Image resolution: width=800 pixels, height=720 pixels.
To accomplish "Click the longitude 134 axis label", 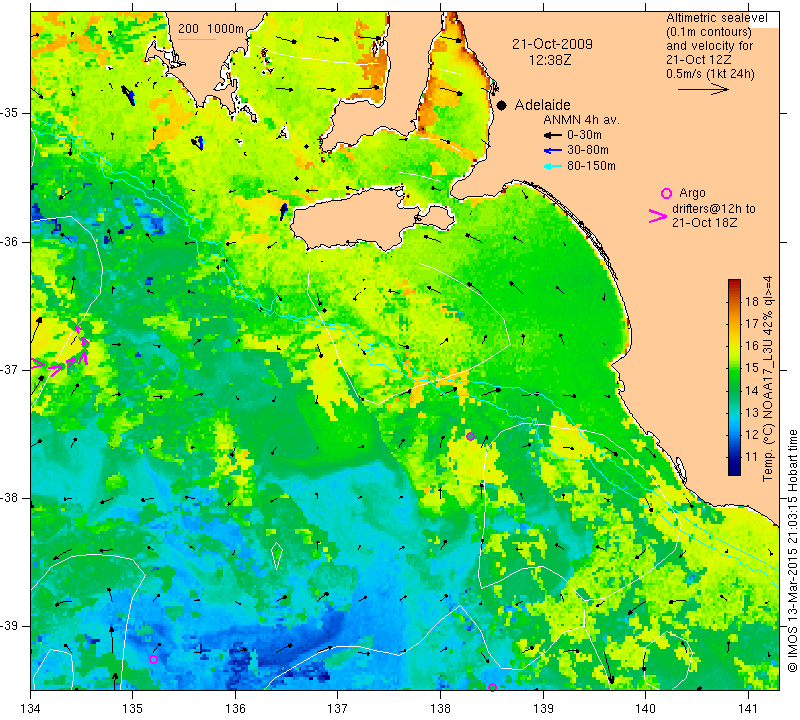I will point(31,708).
